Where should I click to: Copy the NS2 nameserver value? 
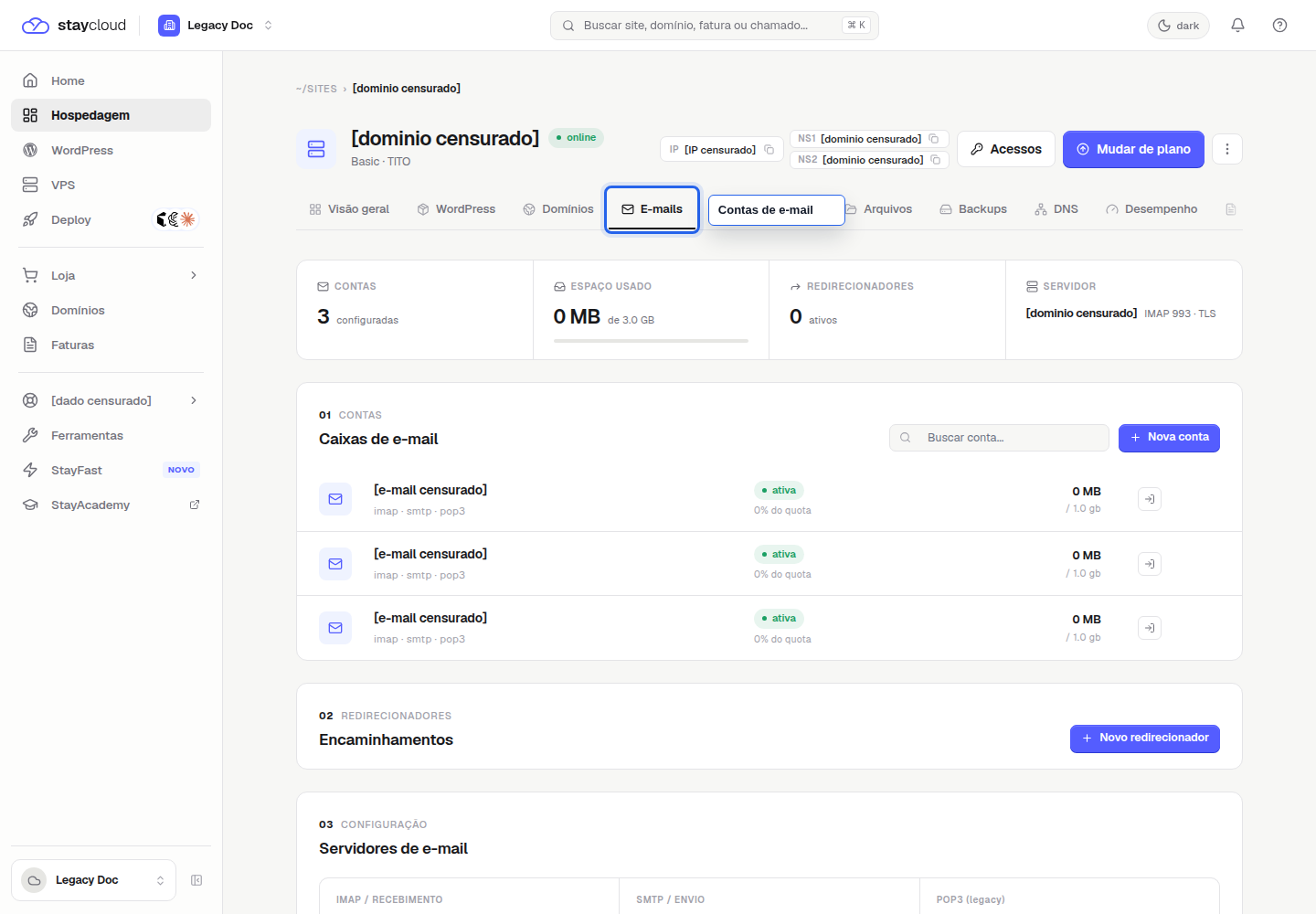936,160
